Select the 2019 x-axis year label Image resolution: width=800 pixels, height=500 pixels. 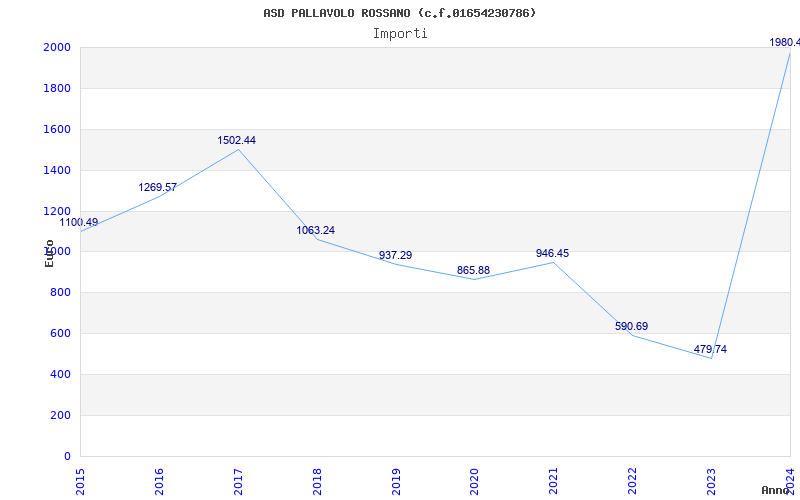396,482
